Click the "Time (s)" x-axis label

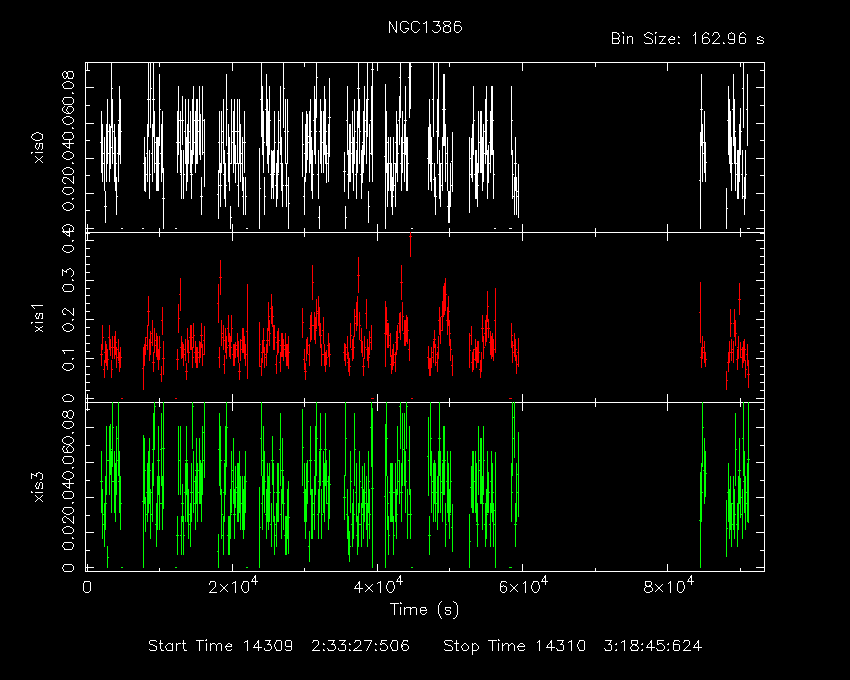click(x=424, y=610)
